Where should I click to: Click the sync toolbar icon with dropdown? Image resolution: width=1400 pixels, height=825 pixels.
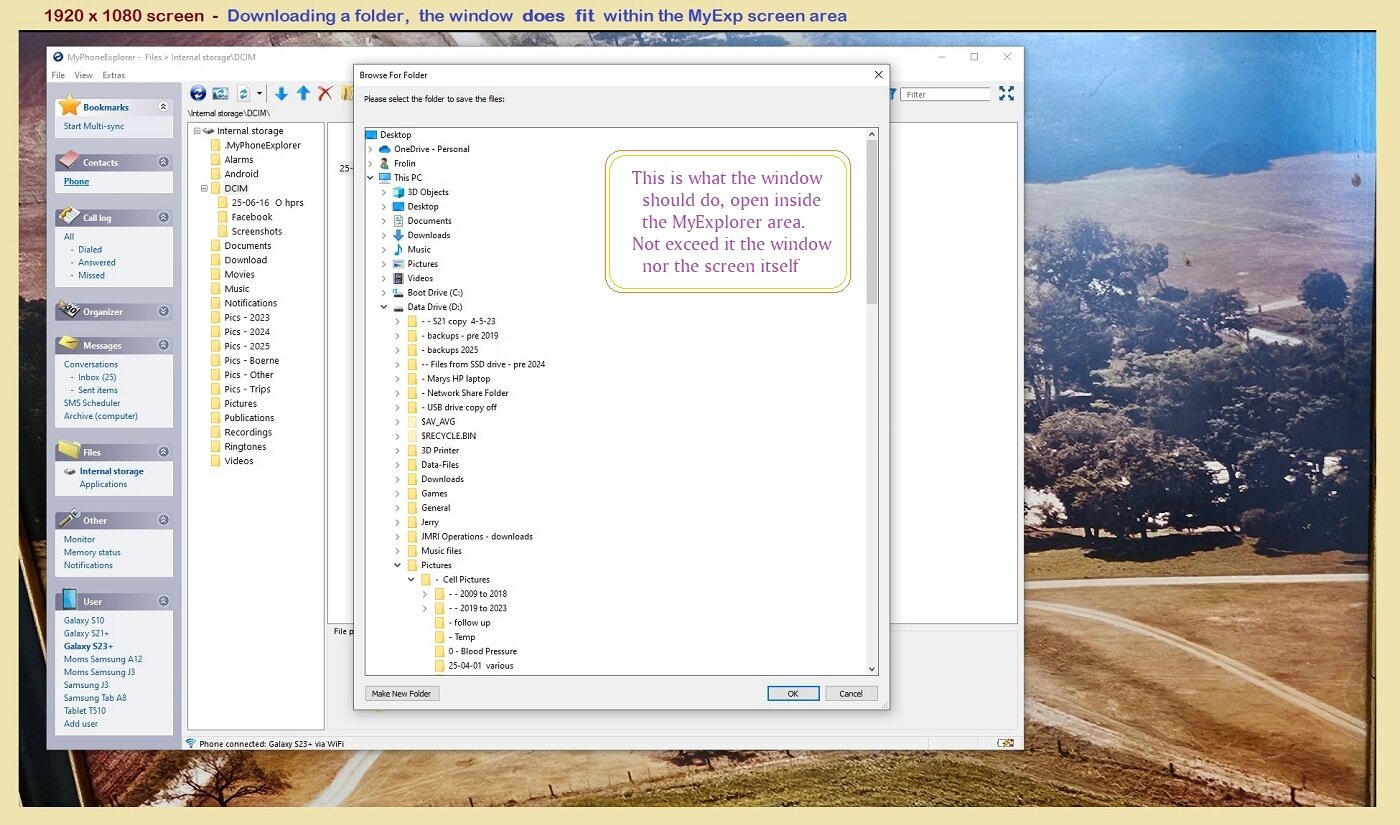click(243, 93)
